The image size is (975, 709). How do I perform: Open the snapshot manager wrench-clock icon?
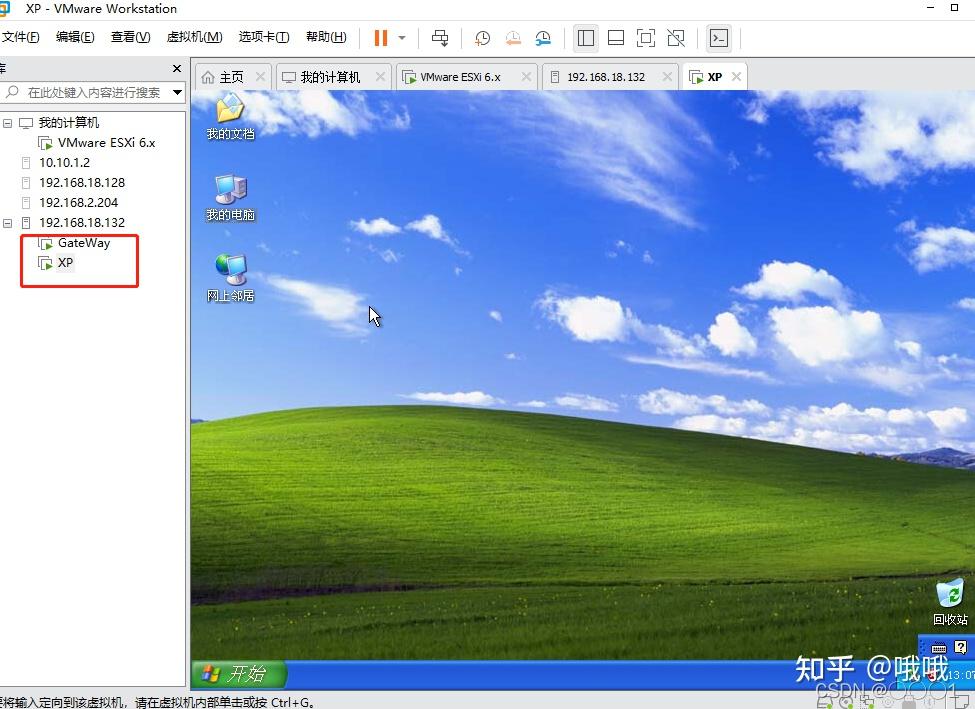543,38
